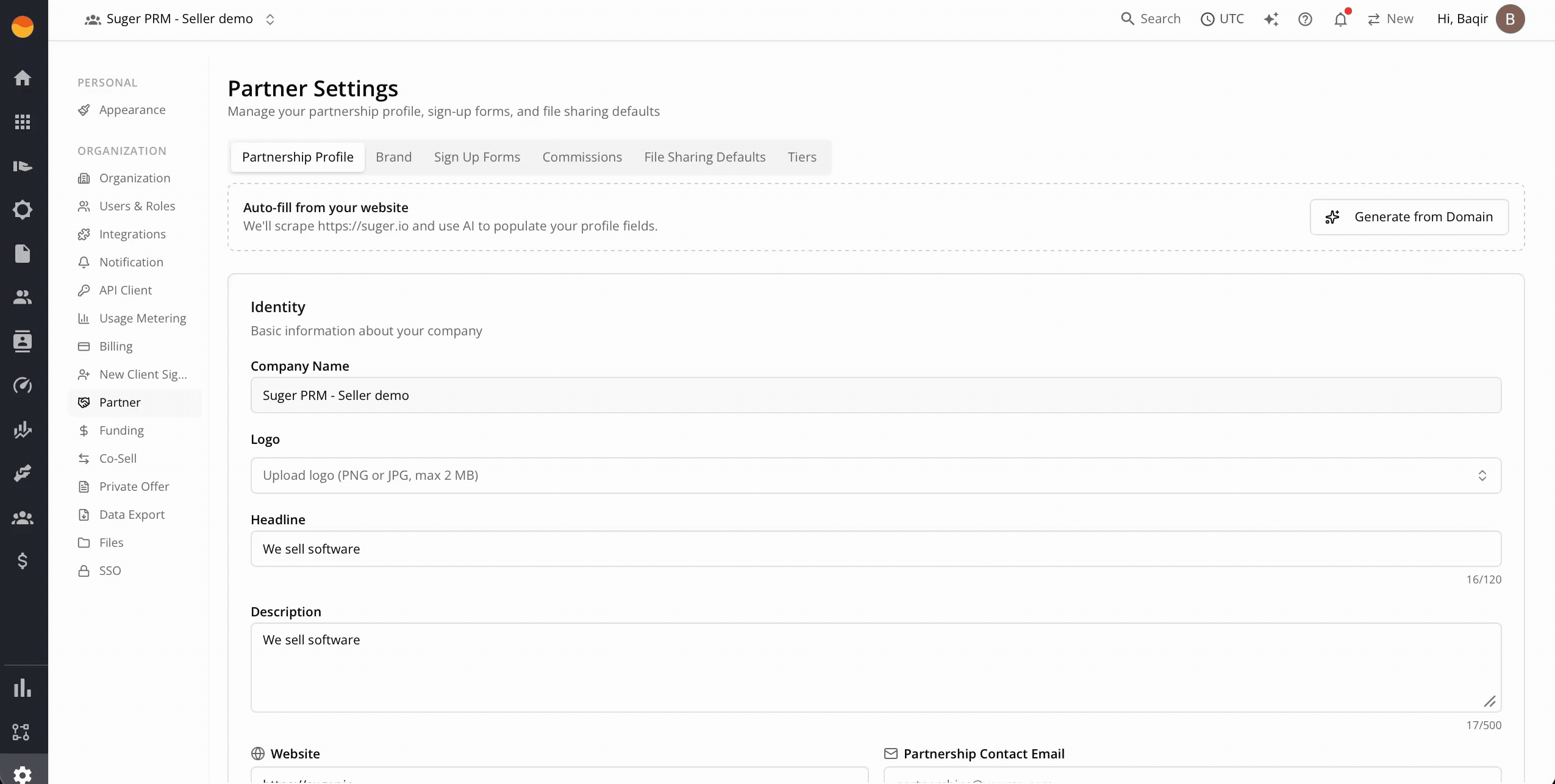Switch to the Brand tab
This screenshot has width=1555, height=784.
tap(393, 157)
